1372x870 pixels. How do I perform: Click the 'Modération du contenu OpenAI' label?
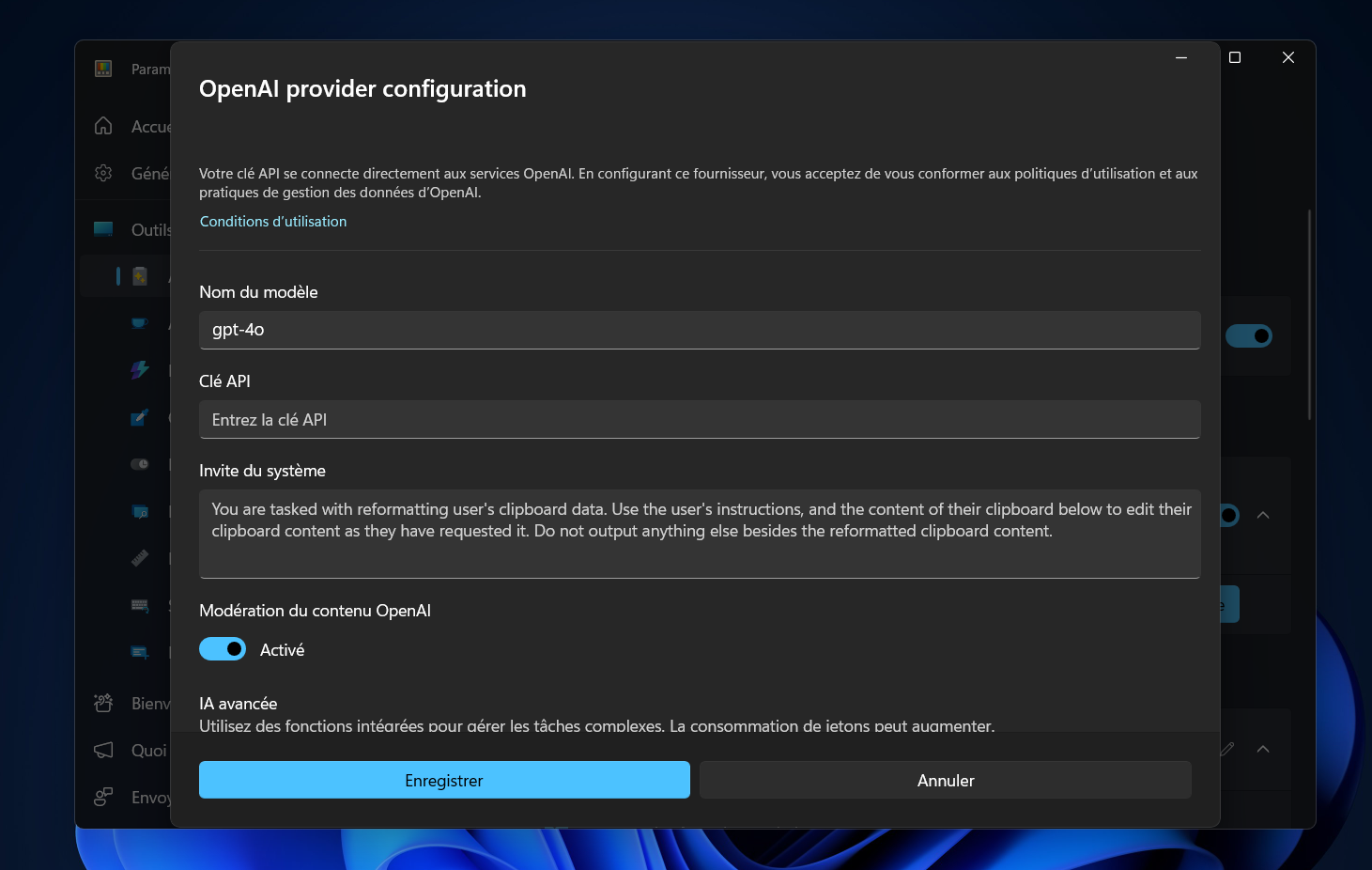[315, 611]
